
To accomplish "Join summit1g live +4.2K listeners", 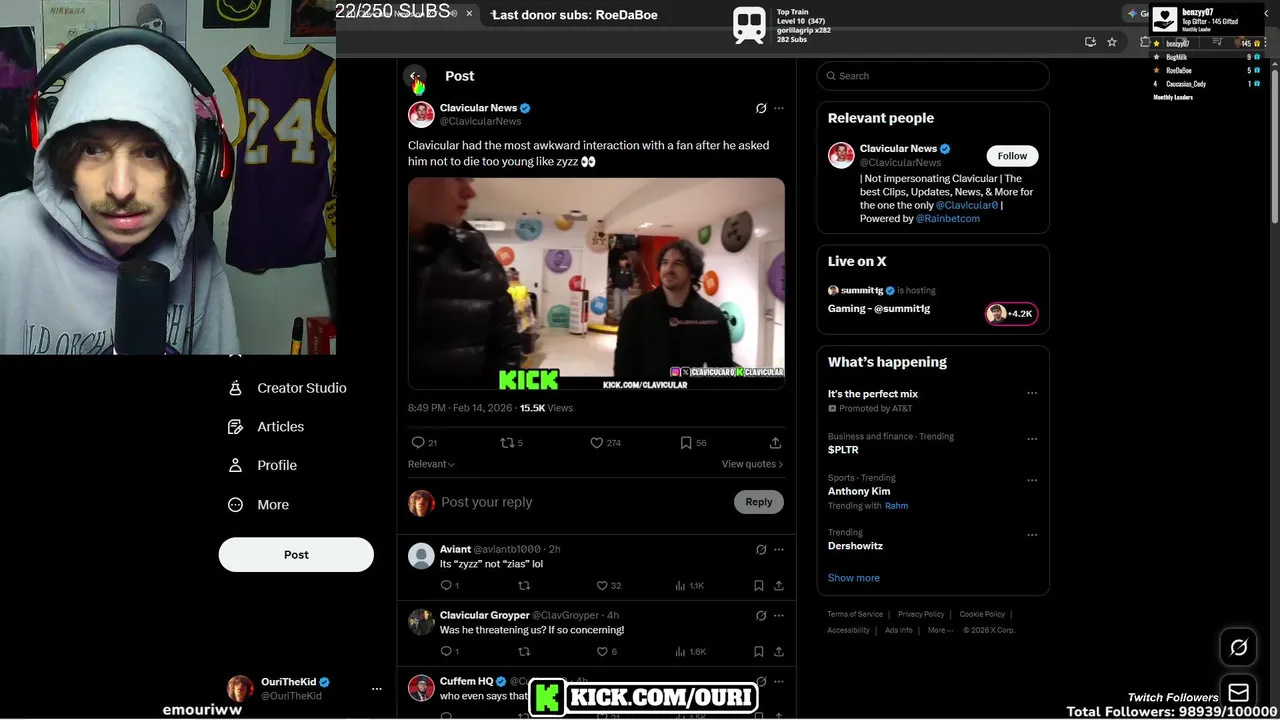I will 1012,314.
